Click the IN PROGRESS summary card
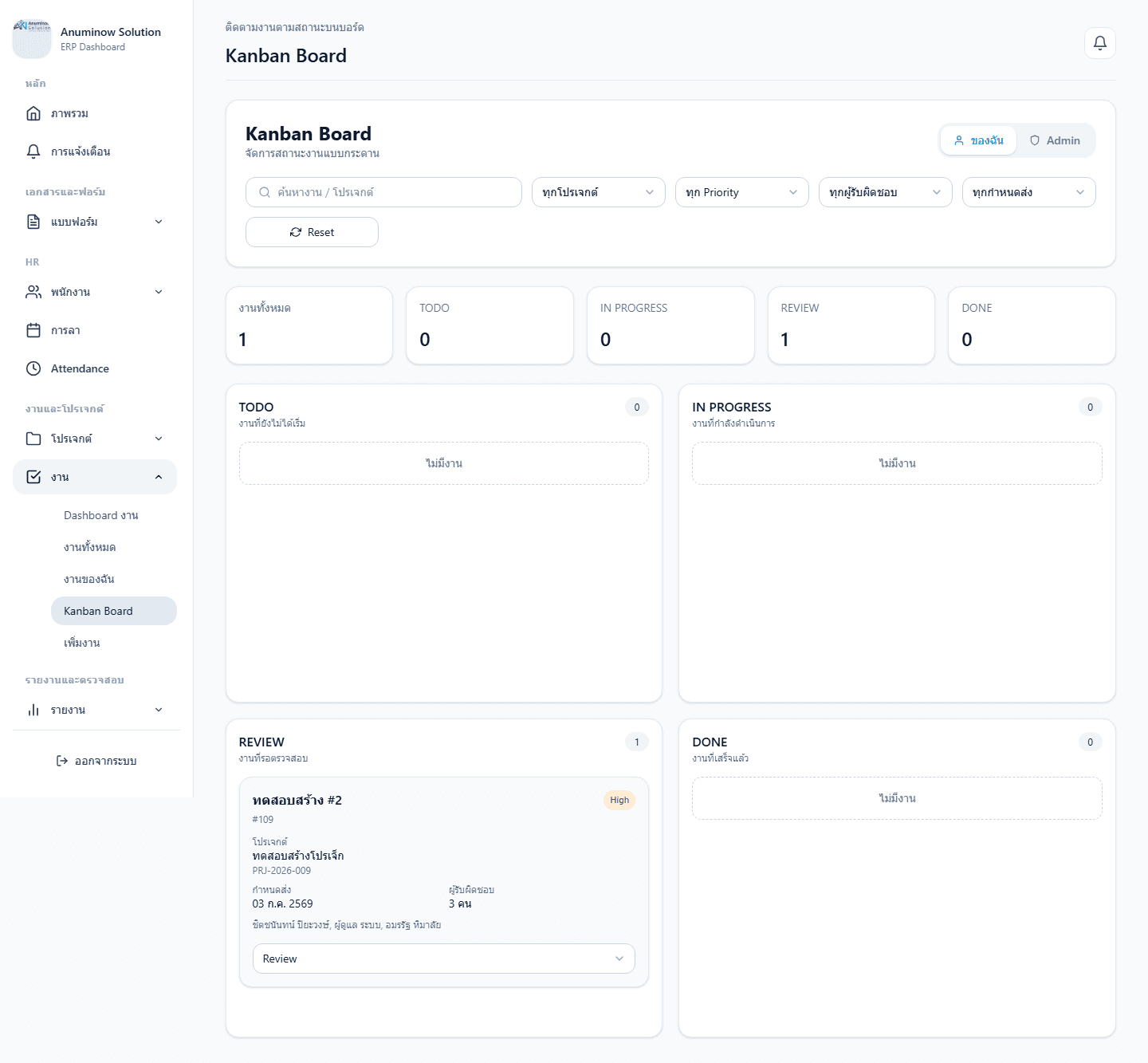 670,325
